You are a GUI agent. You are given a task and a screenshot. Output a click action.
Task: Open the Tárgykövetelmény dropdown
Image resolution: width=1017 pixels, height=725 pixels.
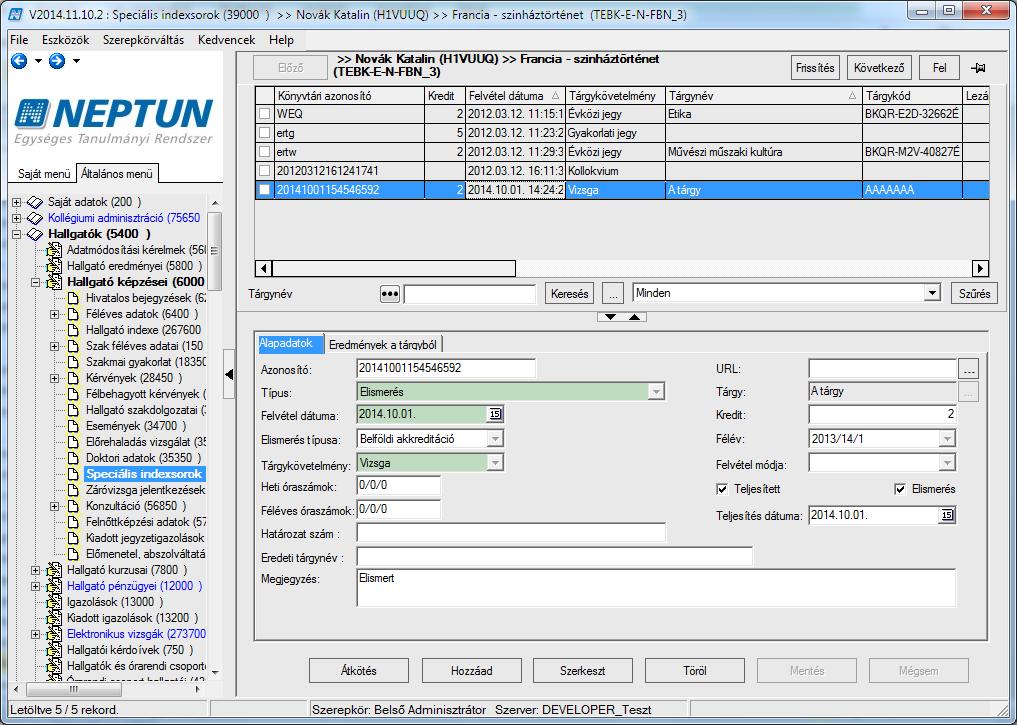pos(495,463)
